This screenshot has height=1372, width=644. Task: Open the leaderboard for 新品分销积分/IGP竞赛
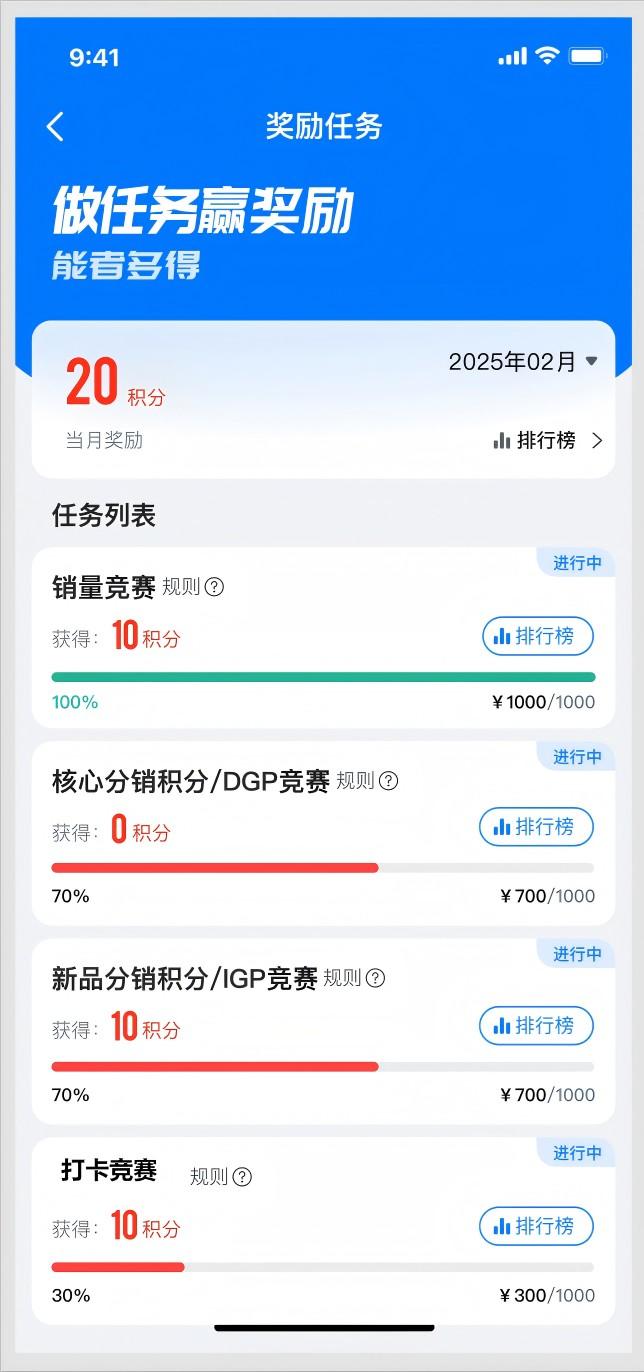pos(536,1026)
